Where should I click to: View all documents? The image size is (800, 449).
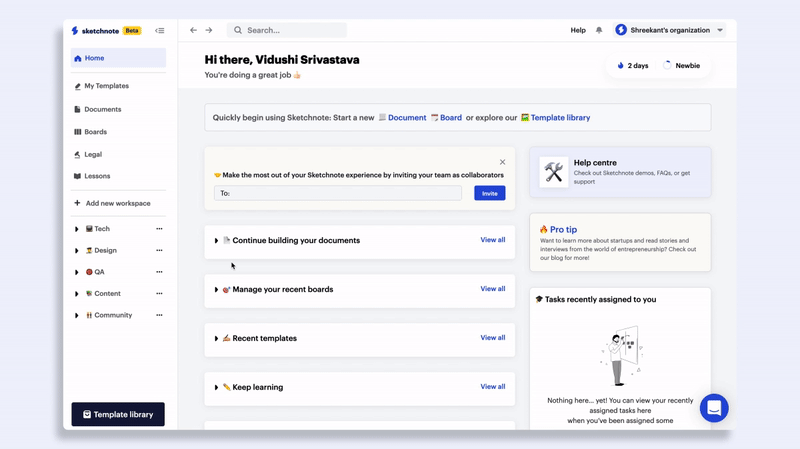tap(493, 240)
